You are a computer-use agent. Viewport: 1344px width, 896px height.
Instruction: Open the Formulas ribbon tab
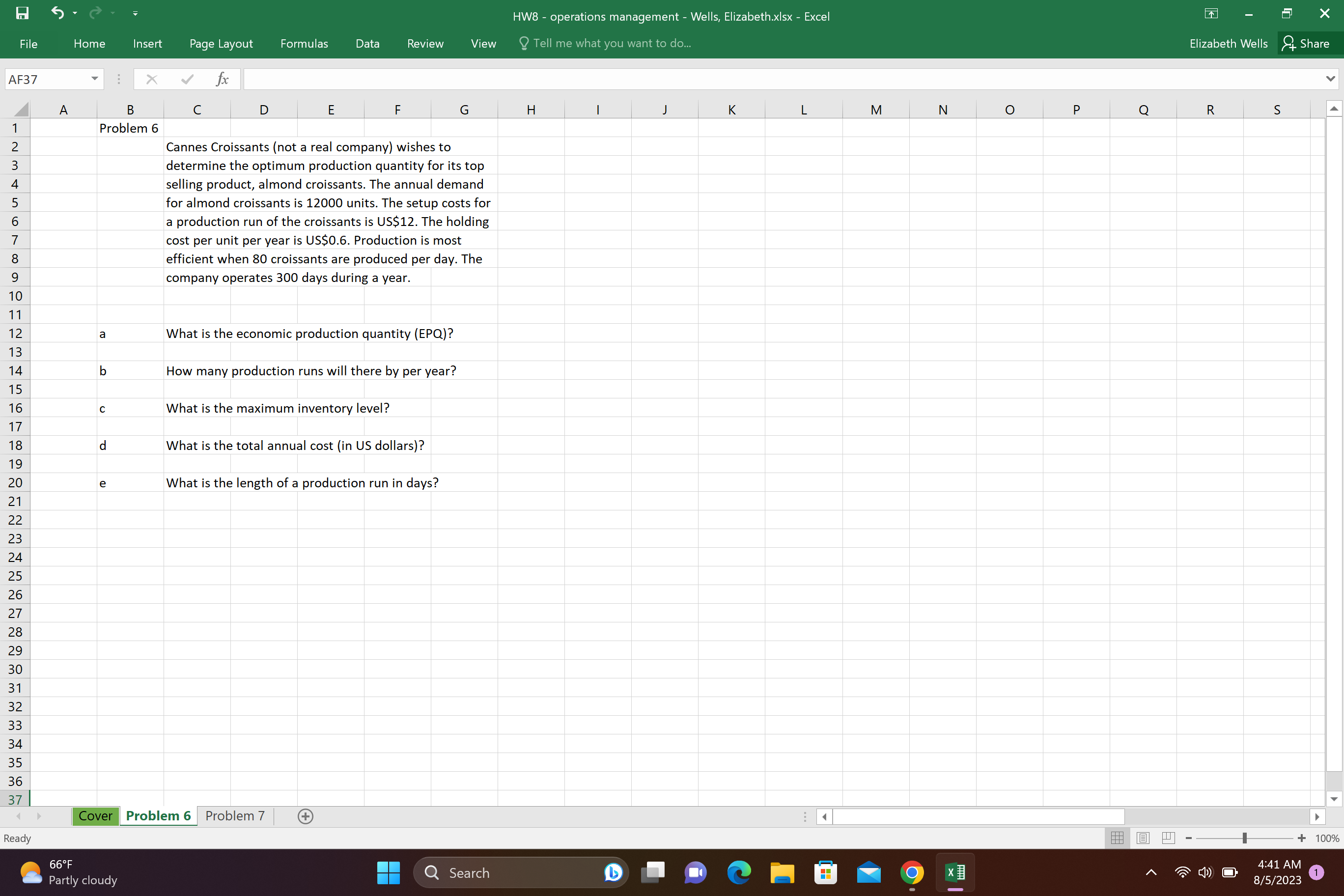point(304,43)
